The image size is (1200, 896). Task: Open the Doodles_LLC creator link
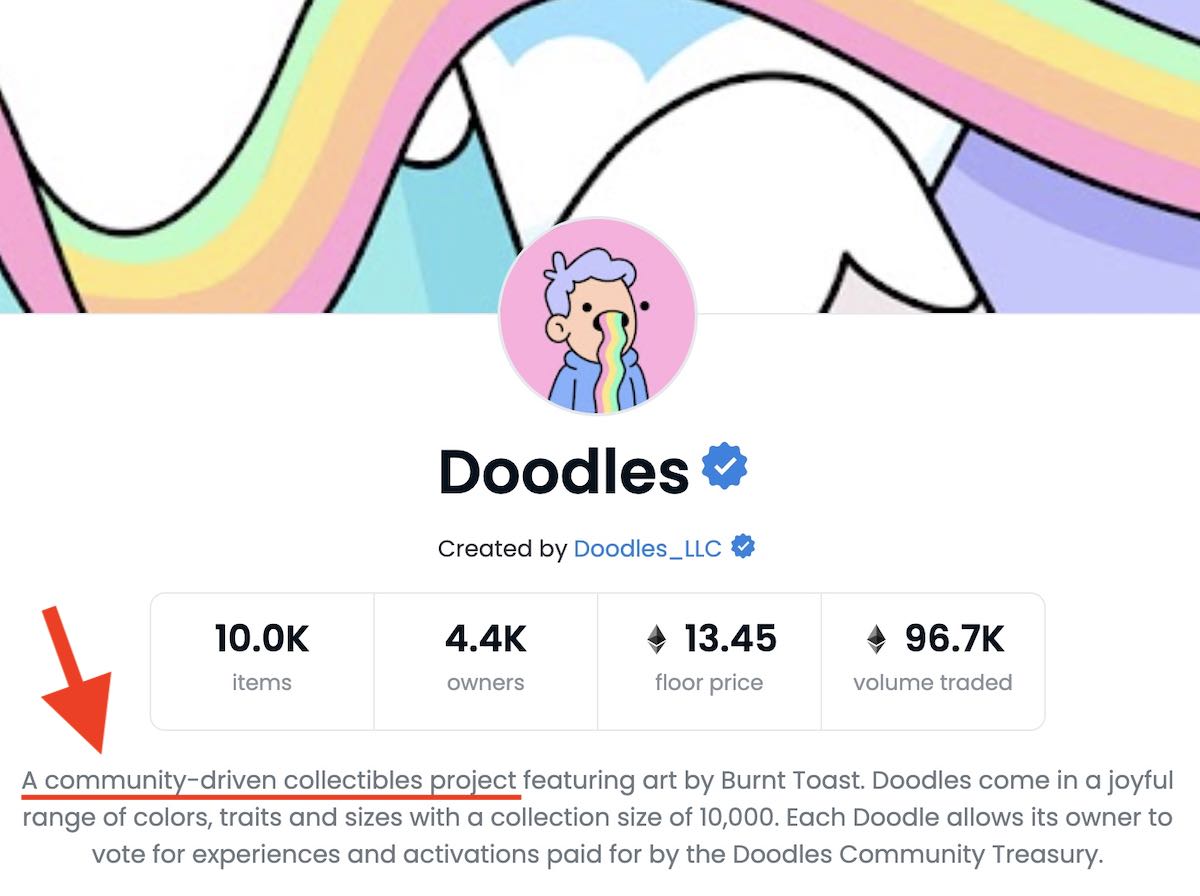click(647, 549)
